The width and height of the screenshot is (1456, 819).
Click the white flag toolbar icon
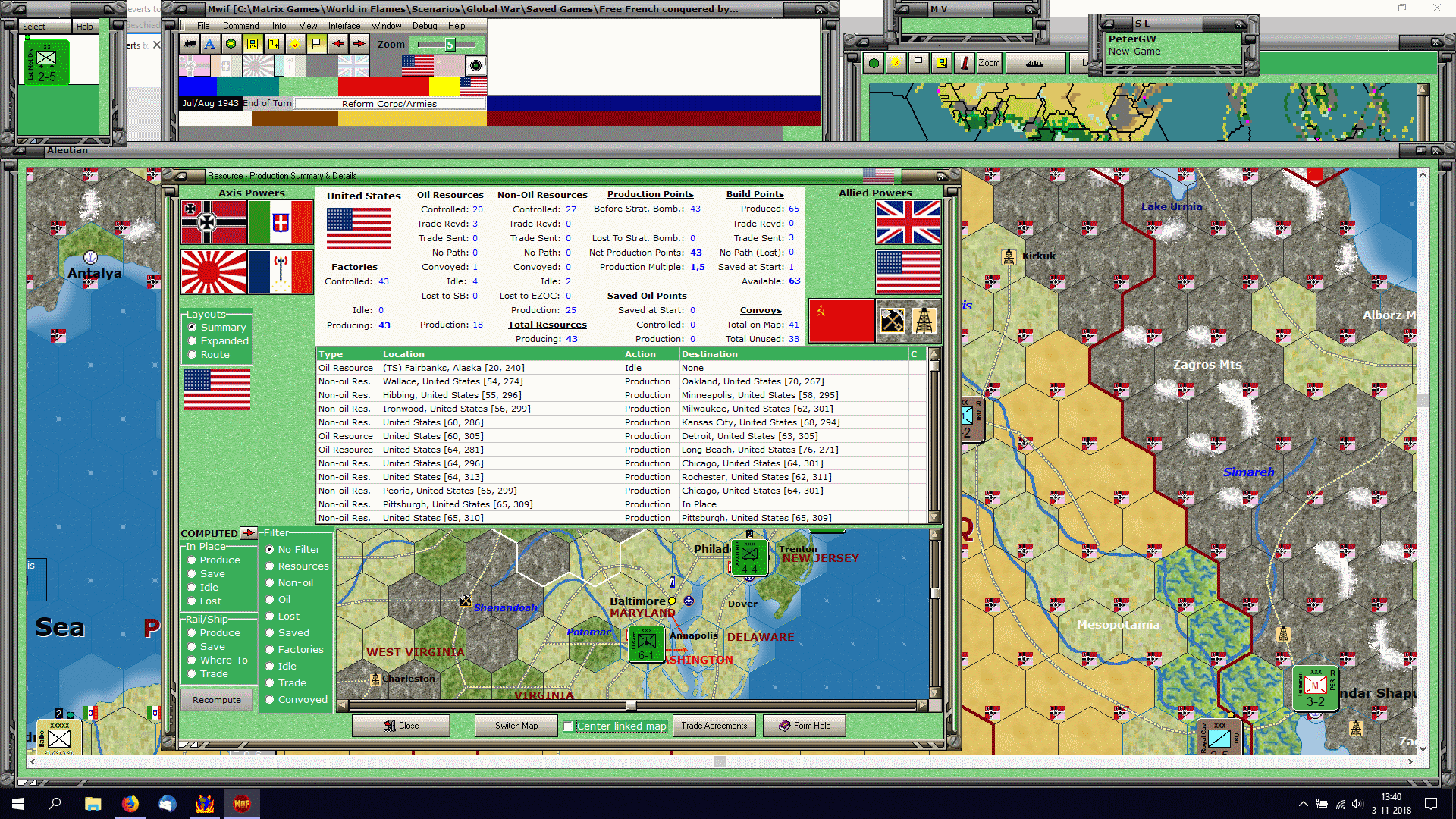point(316,44)
